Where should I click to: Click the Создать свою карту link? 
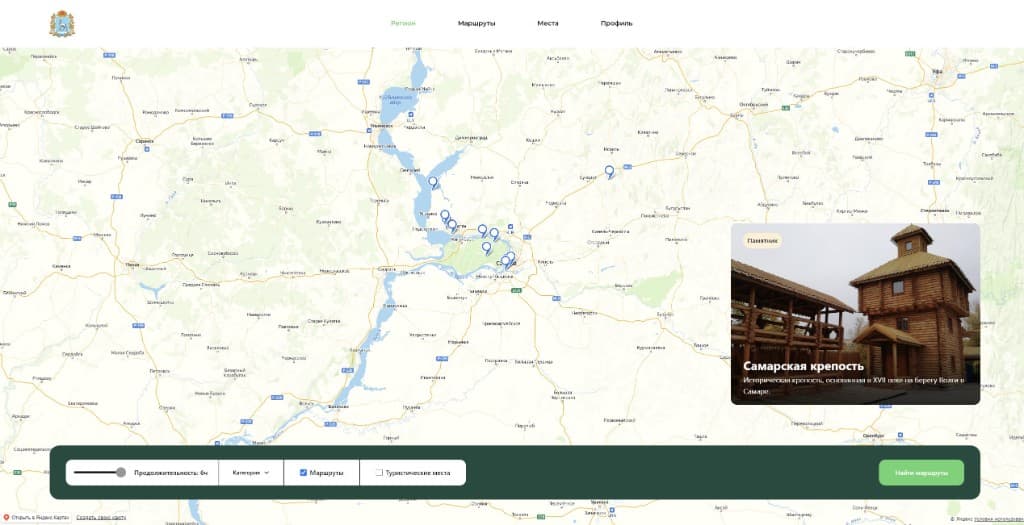(x=101, y=518)
